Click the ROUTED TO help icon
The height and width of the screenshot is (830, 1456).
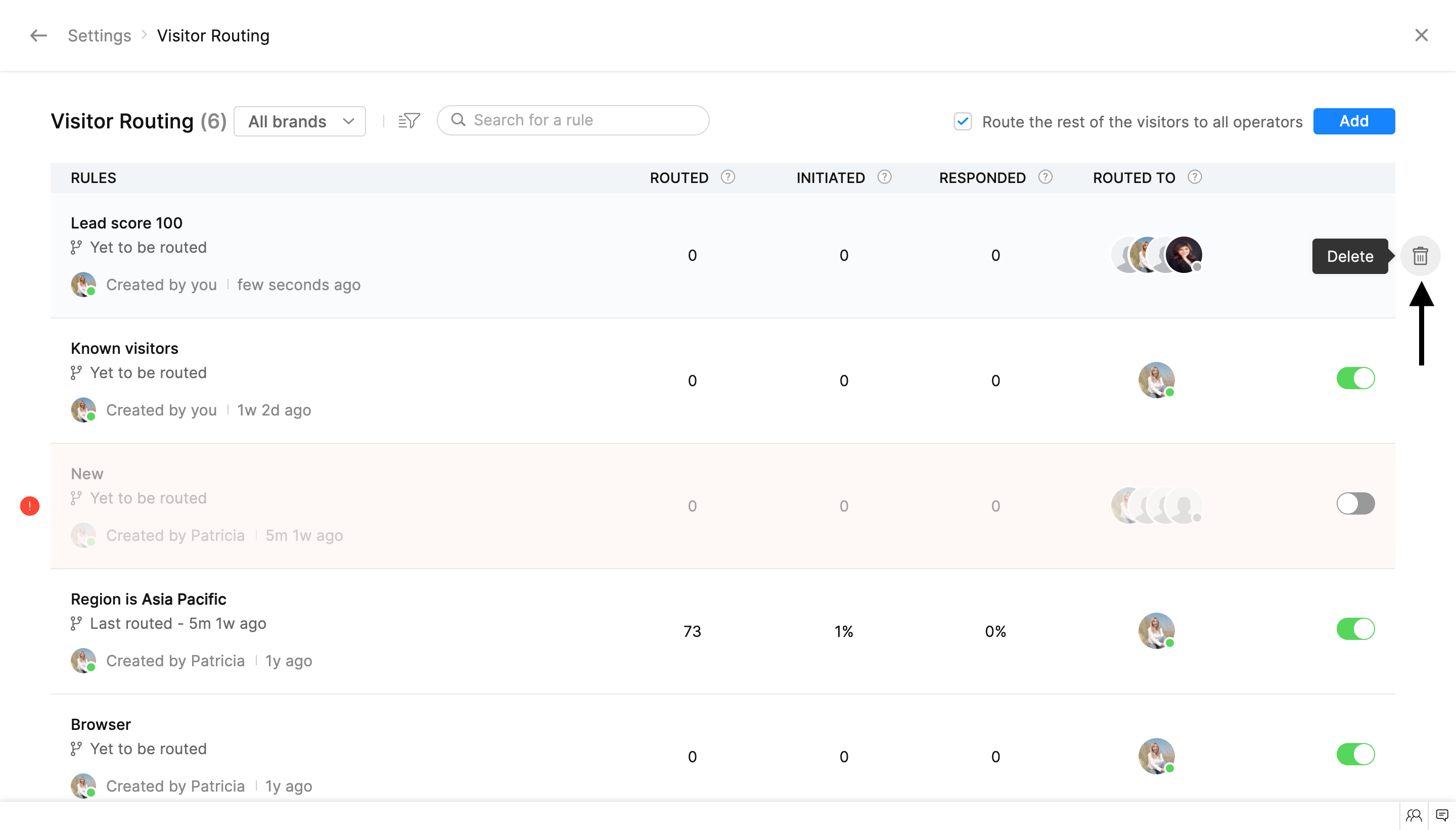click(1194, 177)
